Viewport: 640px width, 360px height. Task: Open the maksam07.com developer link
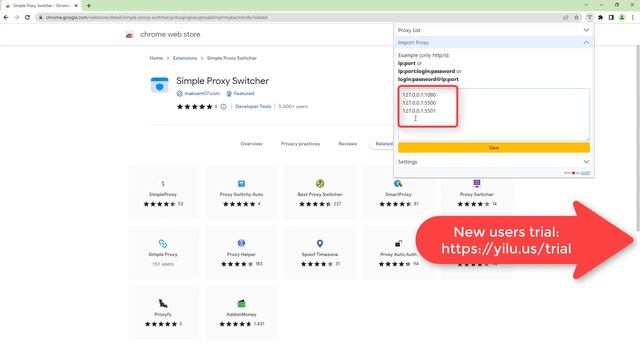[202, 93]
